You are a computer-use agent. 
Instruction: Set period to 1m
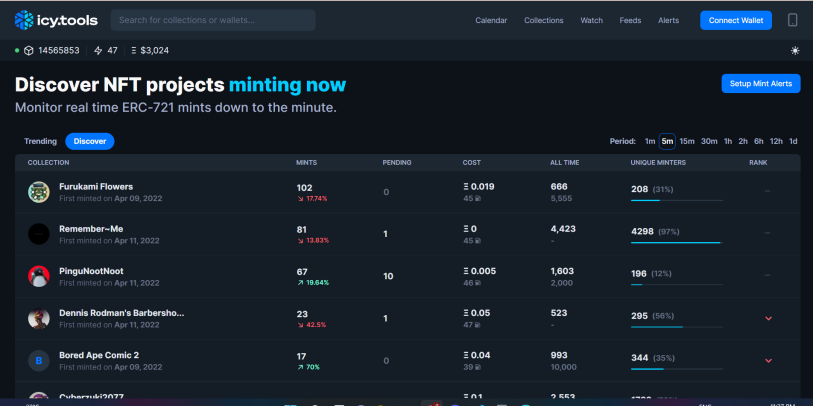(x=650, y=141)
